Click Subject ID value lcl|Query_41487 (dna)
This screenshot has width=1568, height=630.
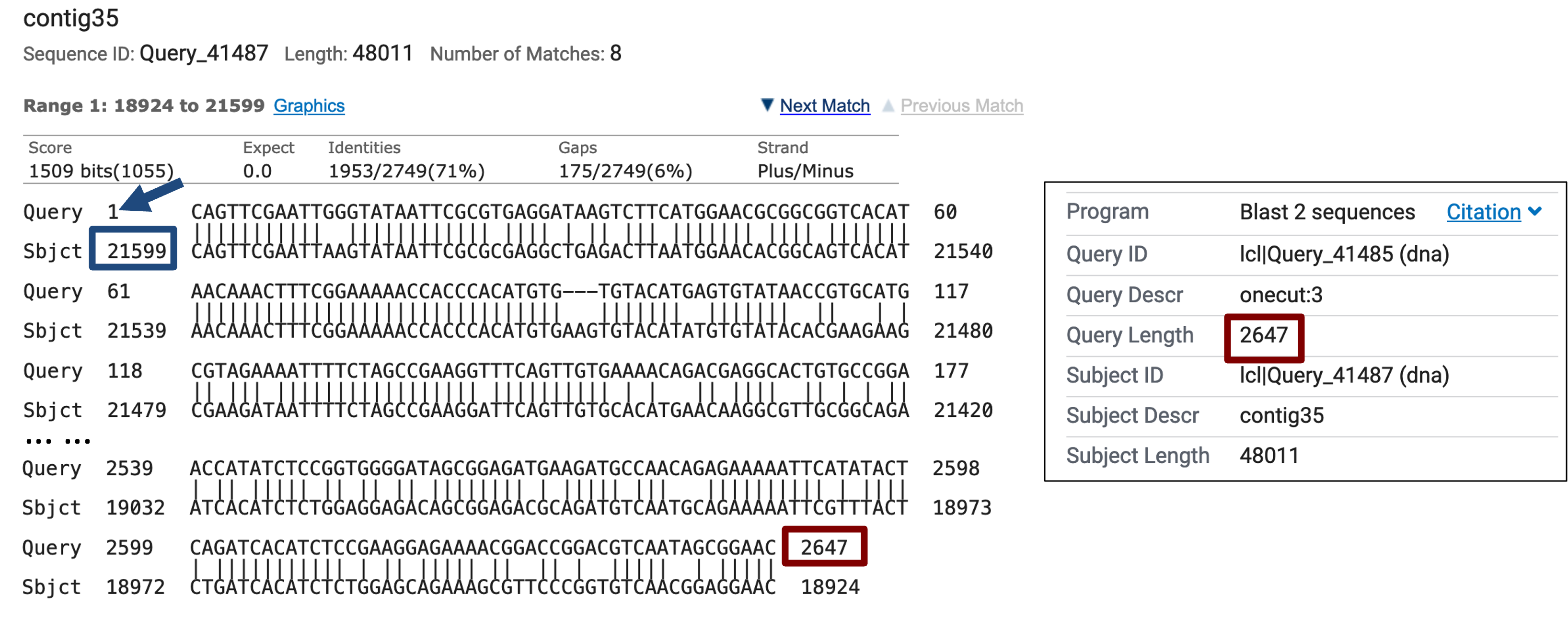1344,375
